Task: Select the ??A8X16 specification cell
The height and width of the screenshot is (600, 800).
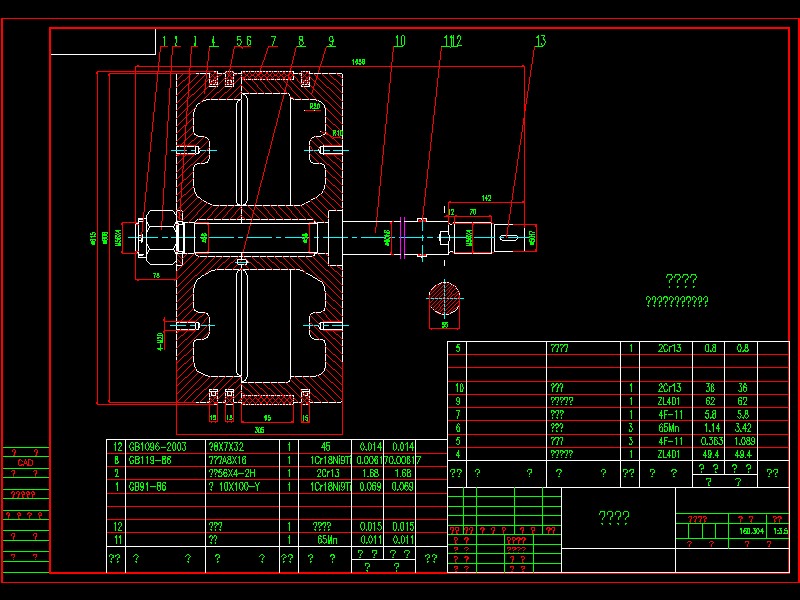Action: [227, 460]
